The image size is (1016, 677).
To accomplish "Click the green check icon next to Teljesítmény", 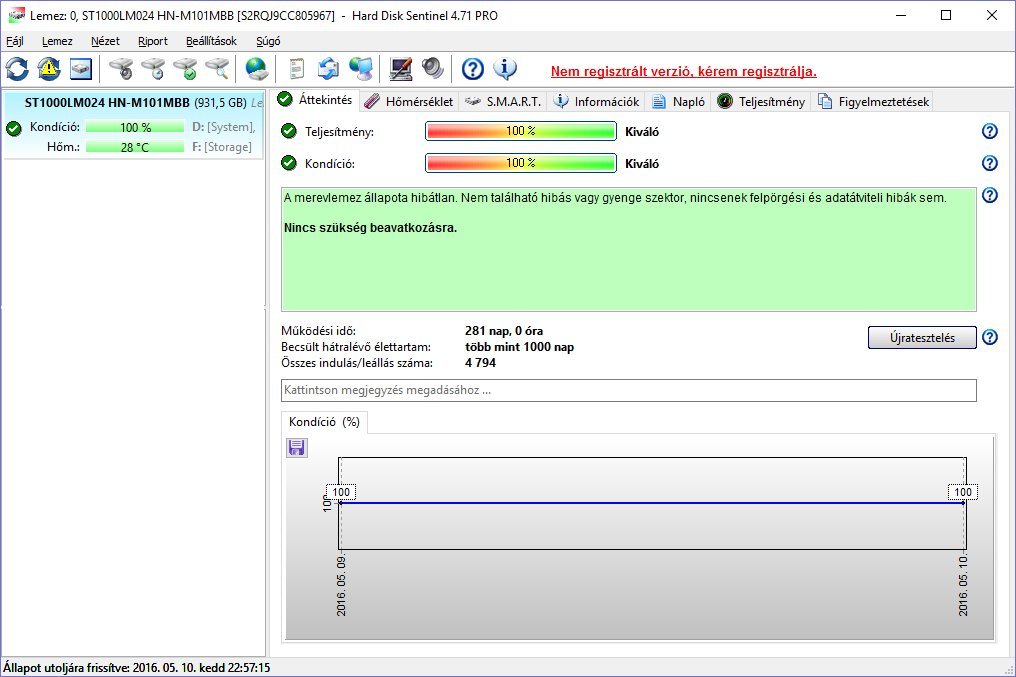I will point(289,132).
